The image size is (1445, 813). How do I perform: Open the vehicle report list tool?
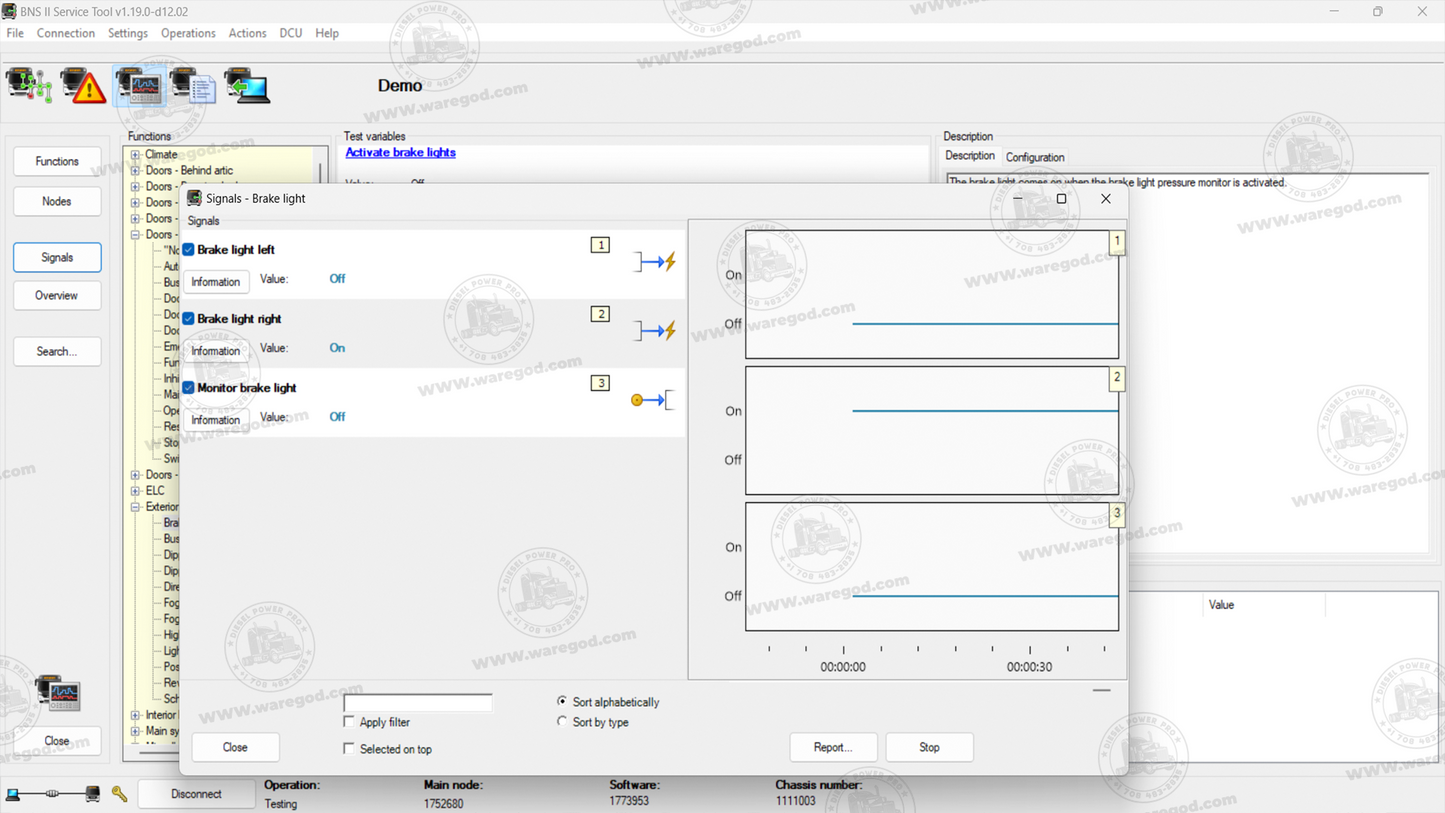[x=196, y=85]
